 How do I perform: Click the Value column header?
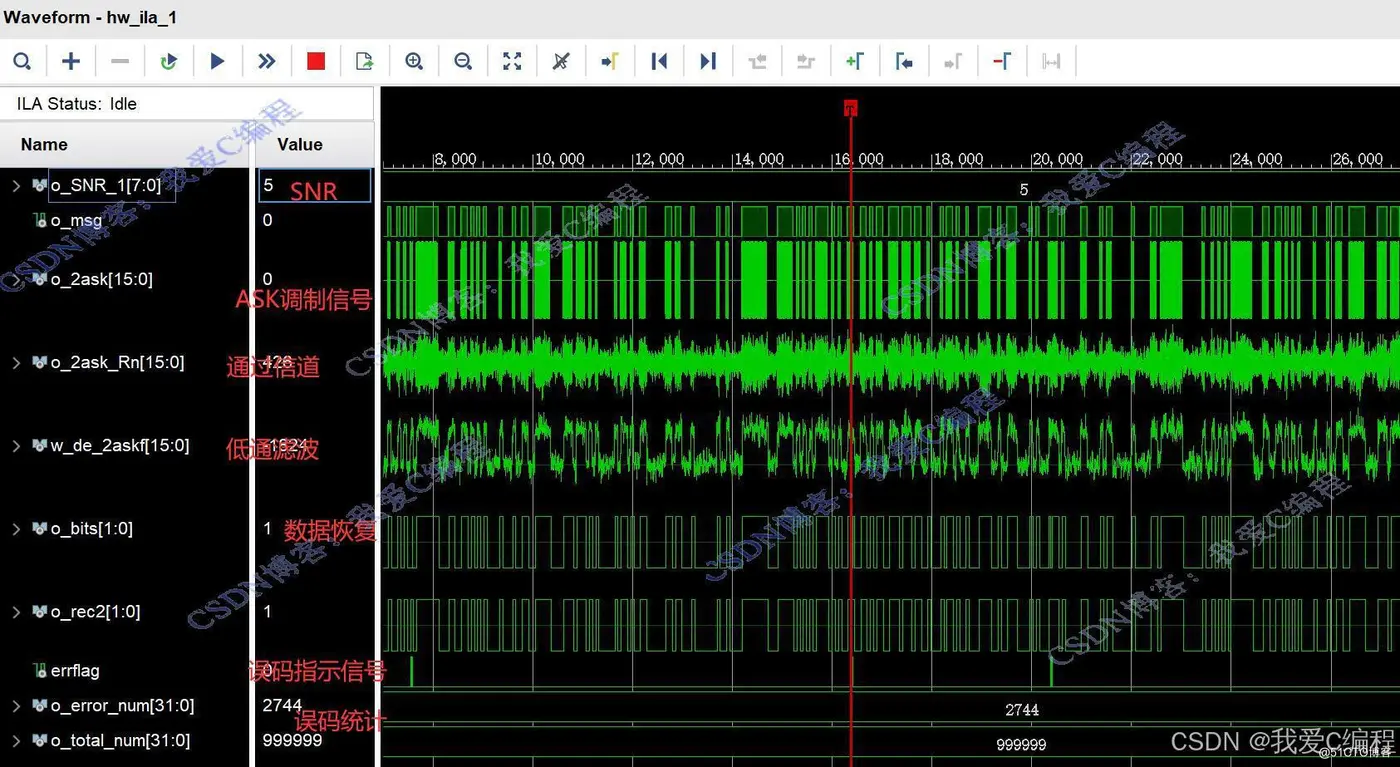pyautogui.click(x=299, y=145)
